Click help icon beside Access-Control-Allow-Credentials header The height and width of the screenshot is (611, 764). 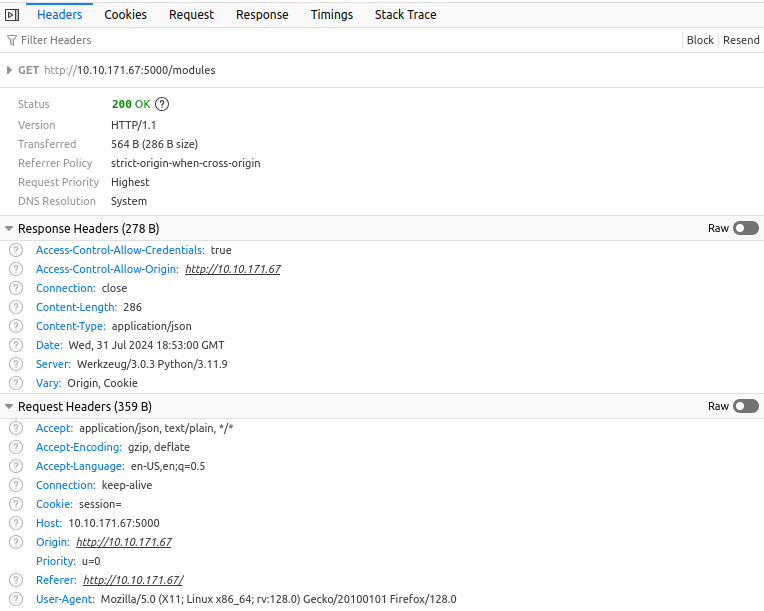(16, 250)
